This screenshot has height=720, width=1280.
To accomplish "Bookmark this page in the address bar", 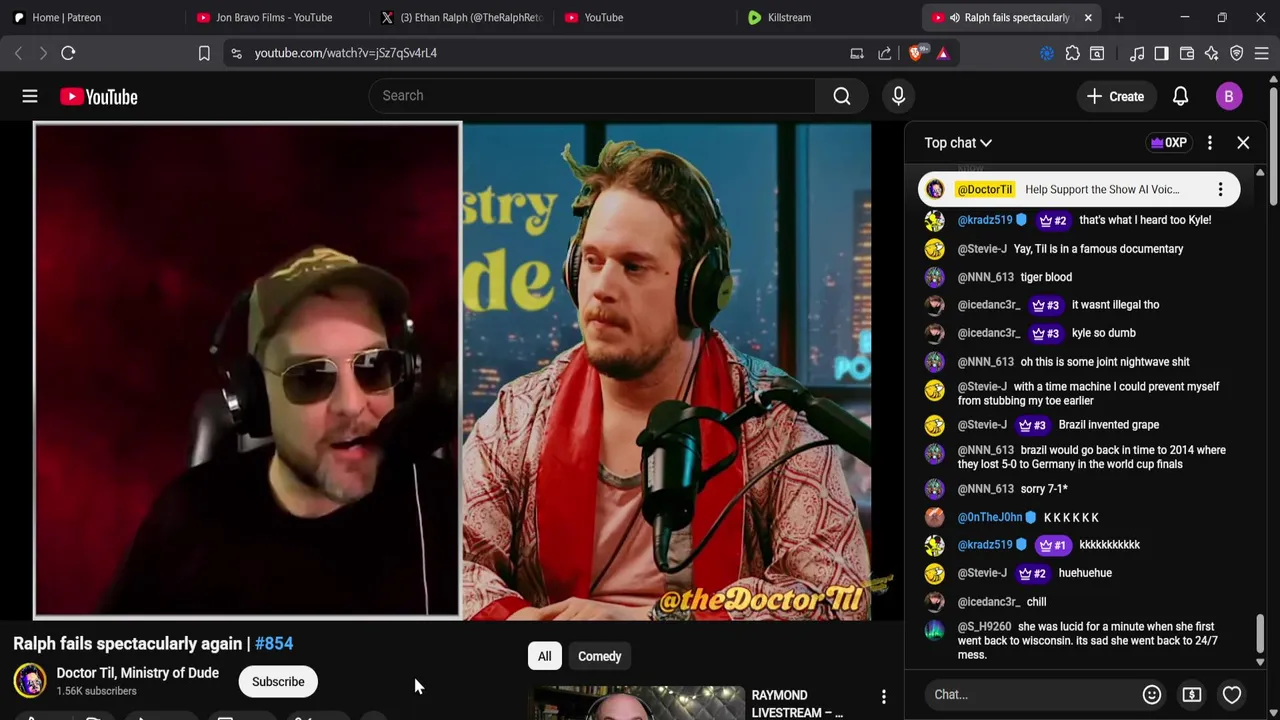I will (x=204, y=53).
